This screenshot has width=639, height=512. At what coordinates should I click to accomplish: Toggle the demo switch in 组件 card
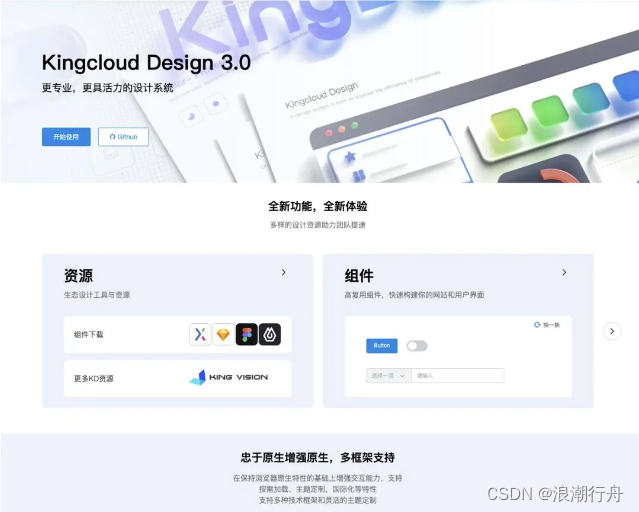[417, 346]
